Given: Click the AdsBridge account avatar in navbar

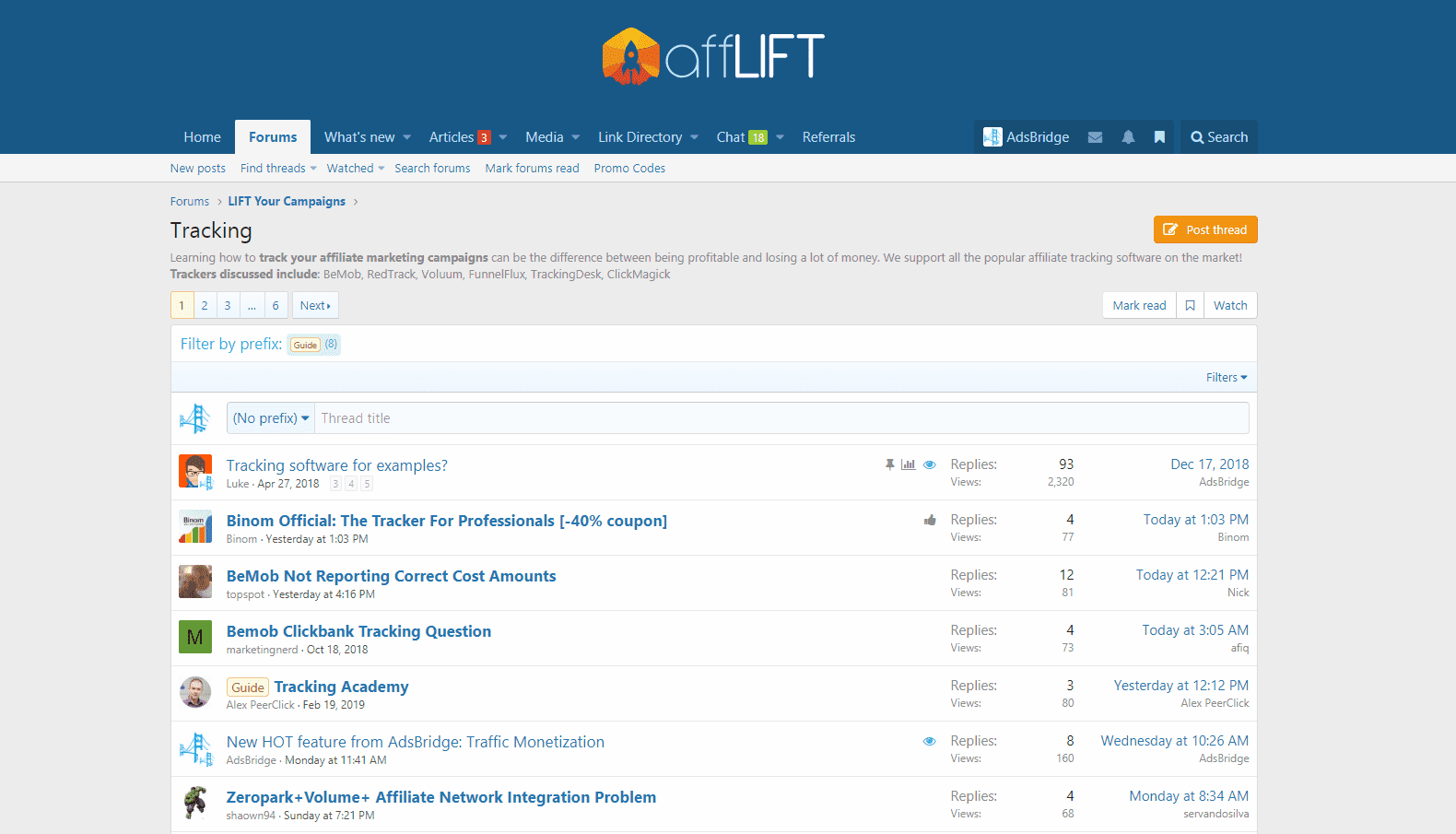Looking at the screenshot, I should 992,137.
